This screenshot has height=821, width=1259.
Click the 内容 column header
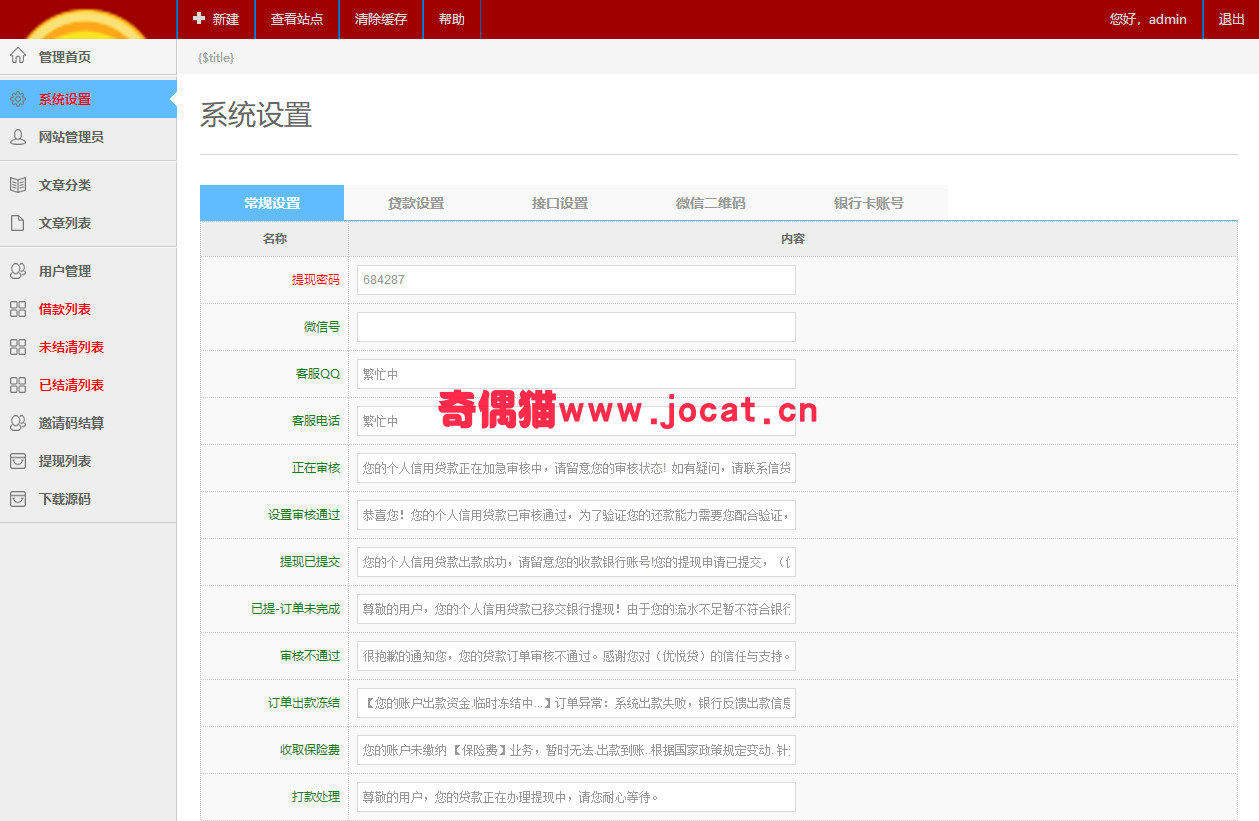(x=793, y=239)
